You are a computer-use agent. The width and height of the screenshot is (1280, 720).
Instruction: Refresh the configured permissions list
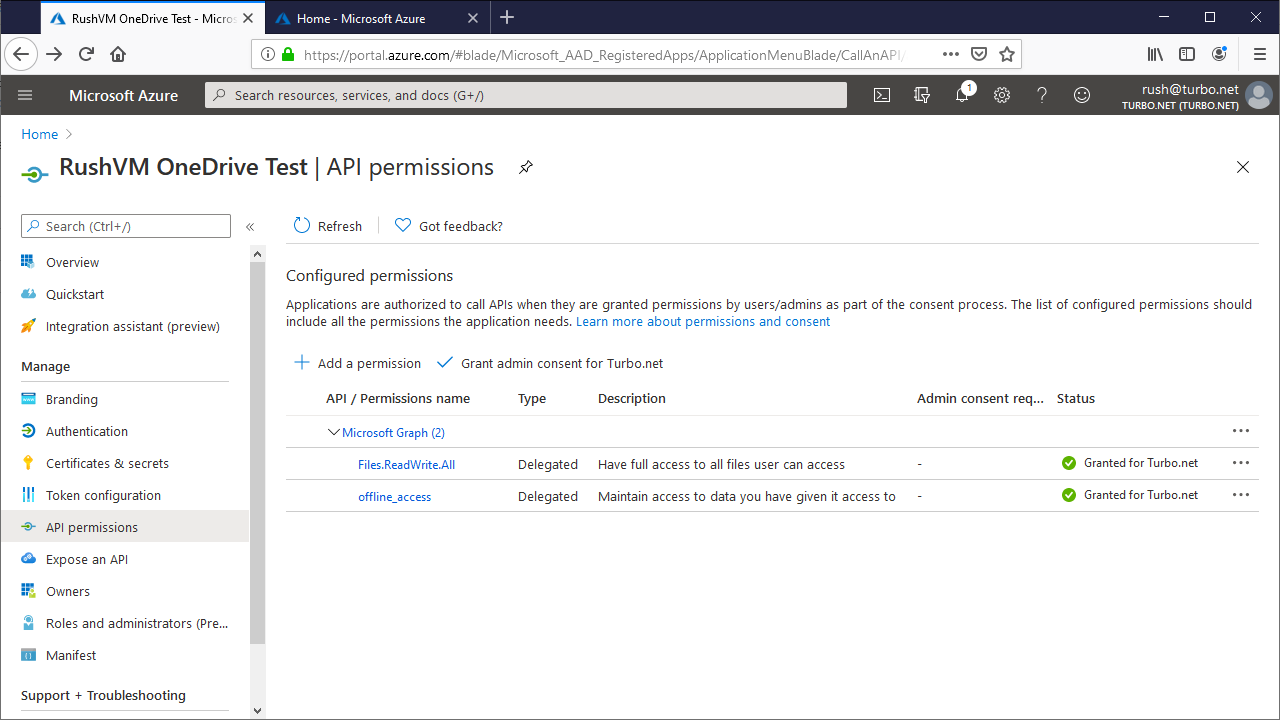click(x=327, y=225)
